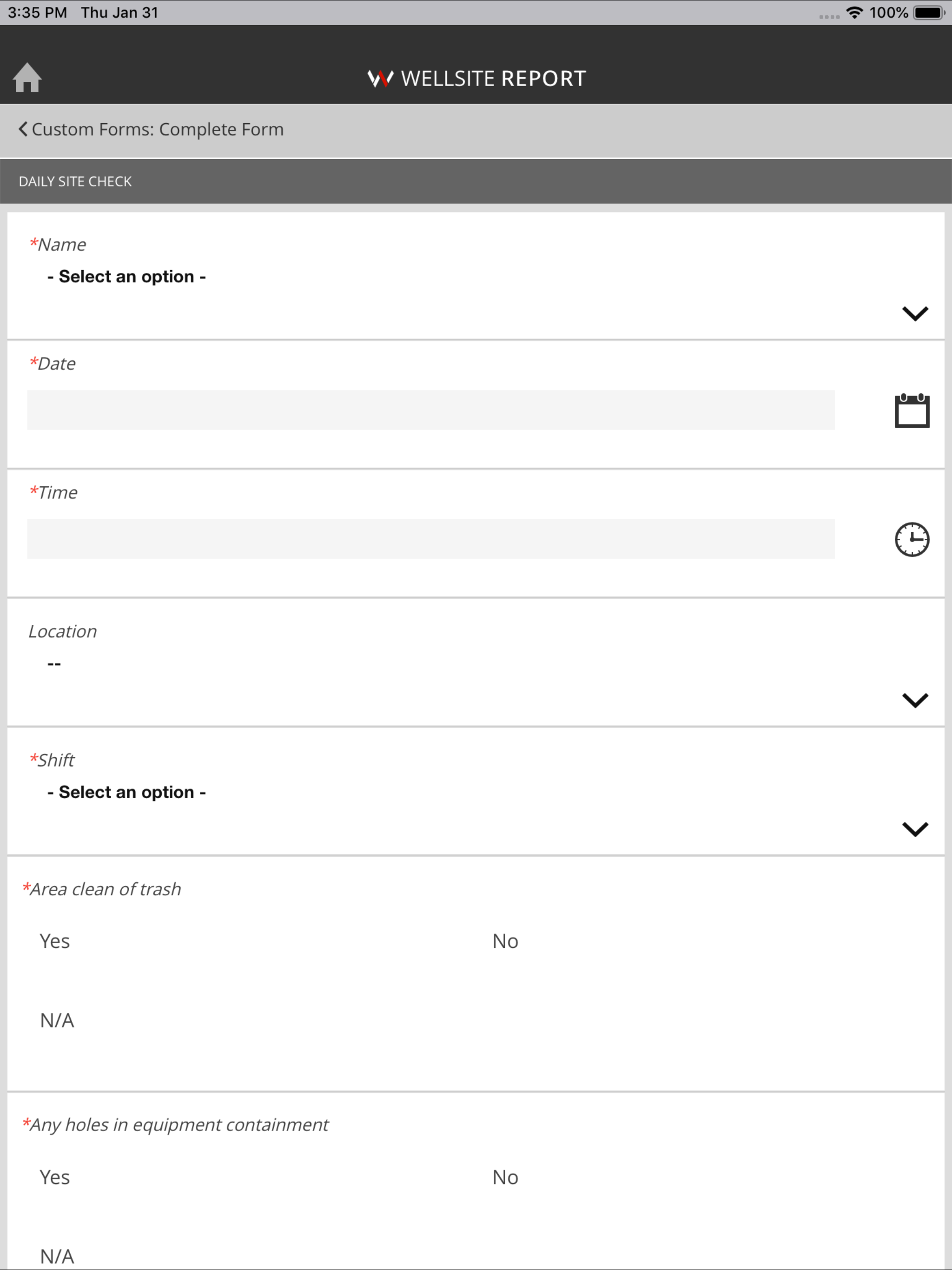This screenshot has height=1270, width=952.
Task: Choose No for holes in equipment containment
Action: 505,1177
